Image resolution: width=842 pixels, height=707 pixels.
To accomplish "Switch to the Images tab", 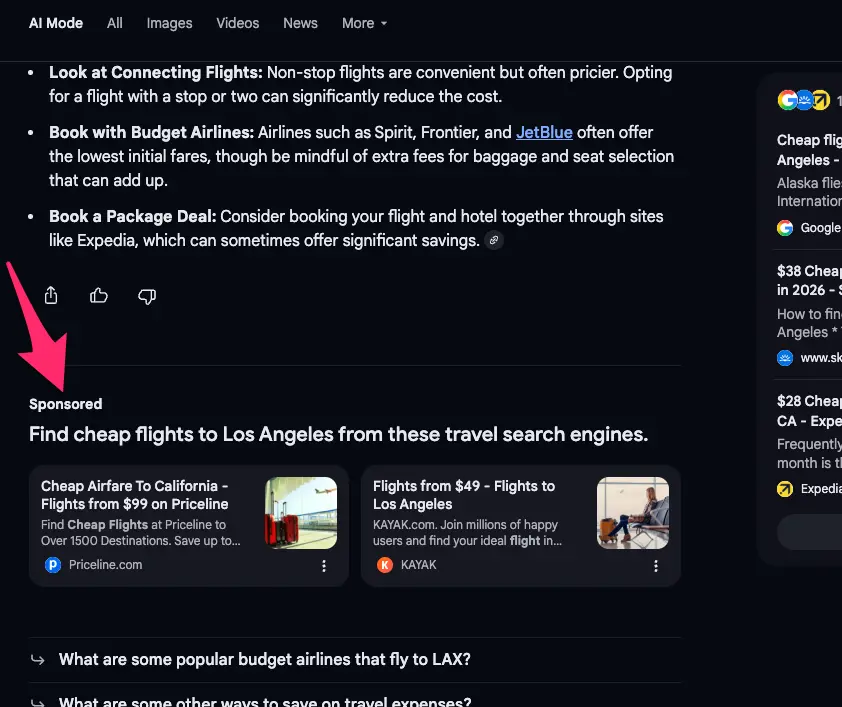I will [169, 23].
